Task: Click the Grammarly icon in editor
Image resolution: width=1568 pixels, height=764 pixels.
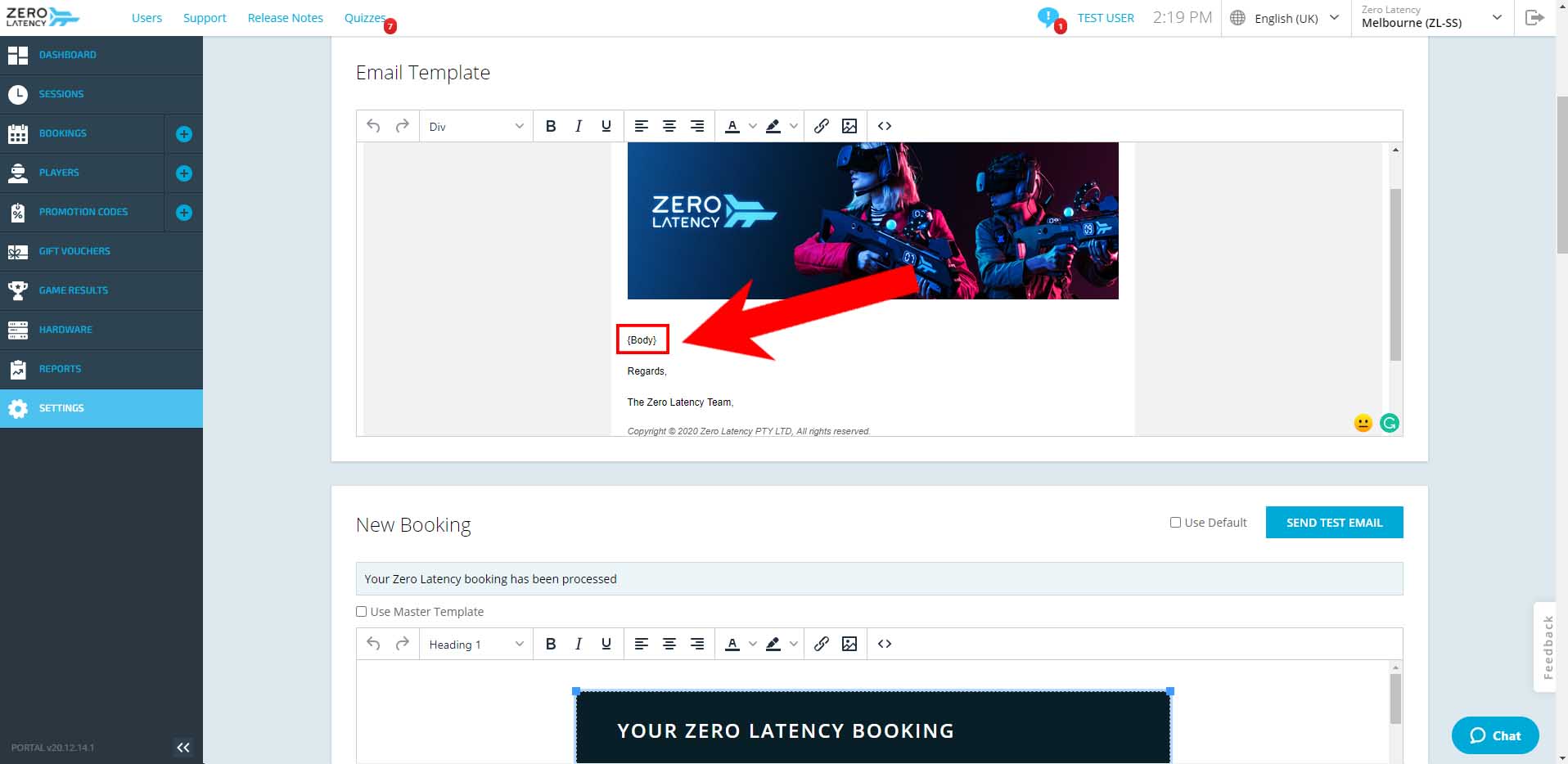Action: point(1389,423)
